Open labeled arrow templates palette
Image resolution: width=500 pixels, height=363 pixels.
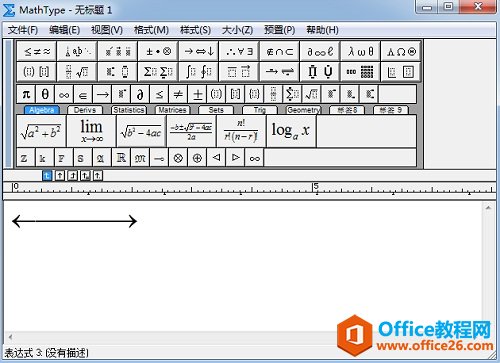pyautogui.click(x=280, y=72)
